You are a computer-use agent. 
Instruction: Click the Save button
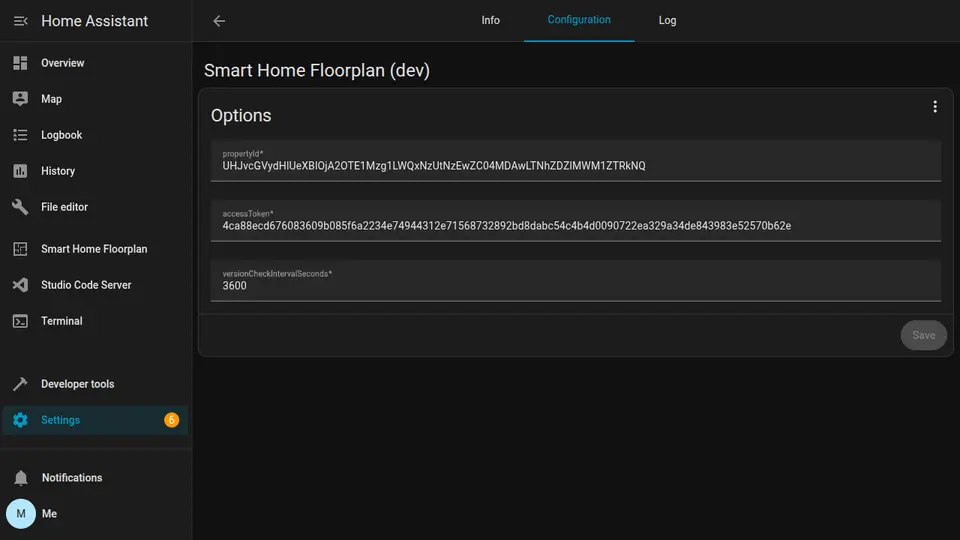point(923,335)
